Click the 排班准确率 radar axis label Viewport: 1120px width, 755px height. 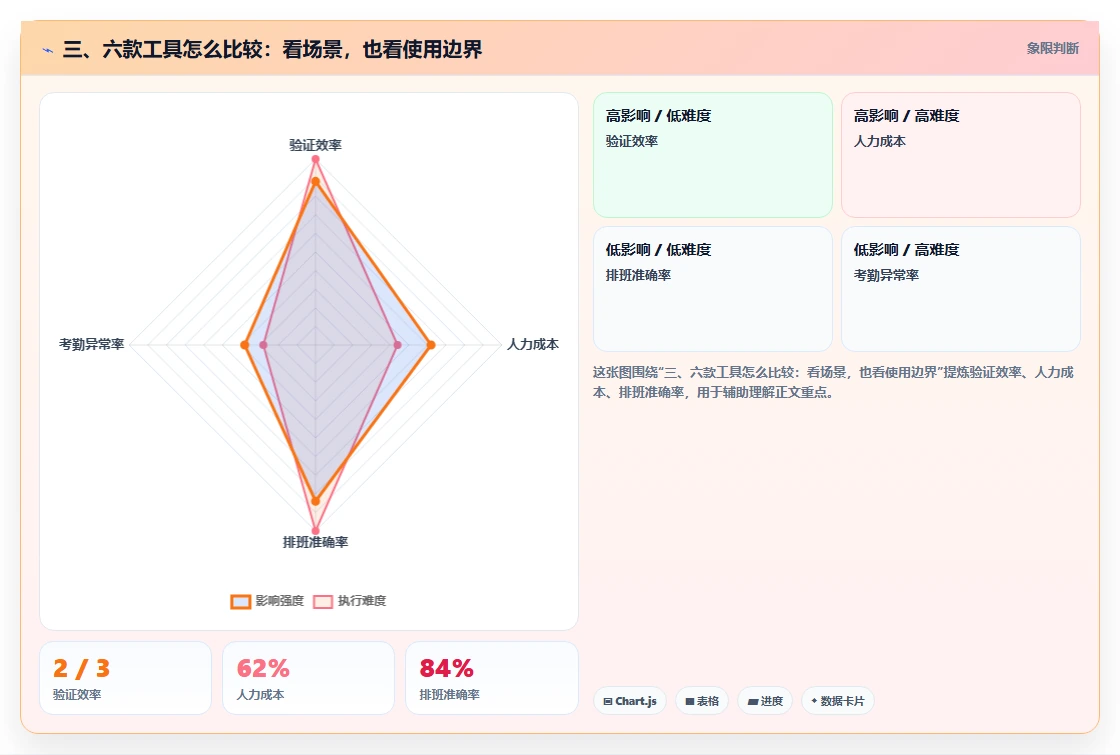(315, 542)
